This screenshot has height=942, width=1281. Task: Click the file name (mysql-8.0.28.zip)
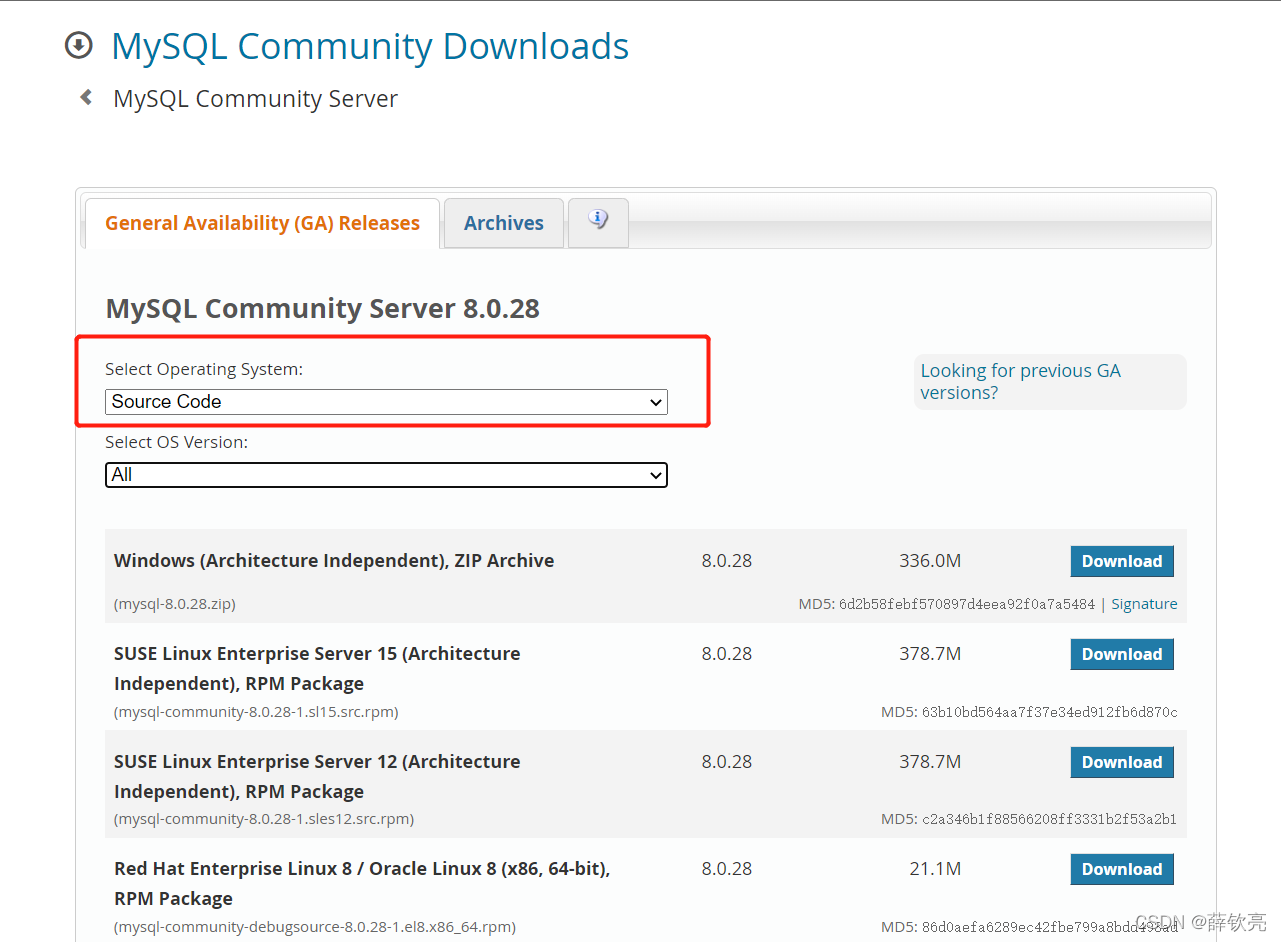point(175,604)
